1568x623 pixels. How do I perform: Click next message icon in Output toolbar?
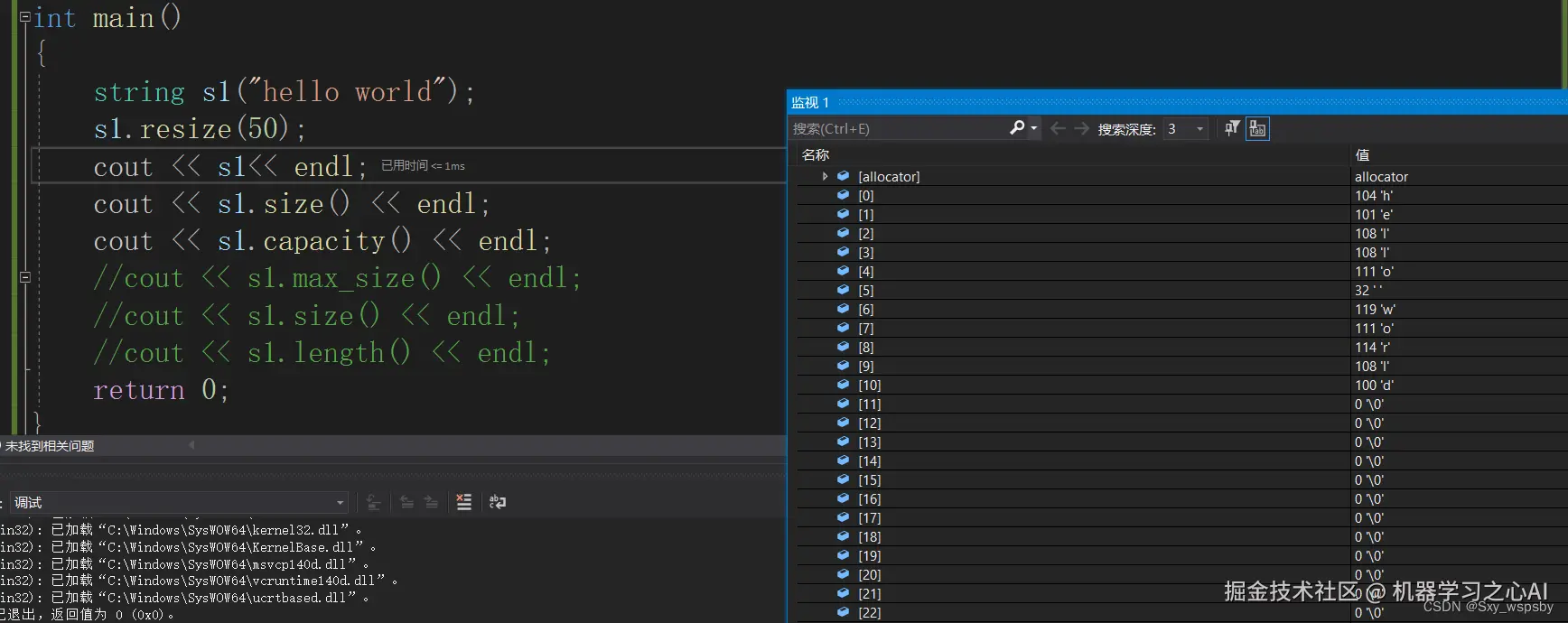click(432, 502)
